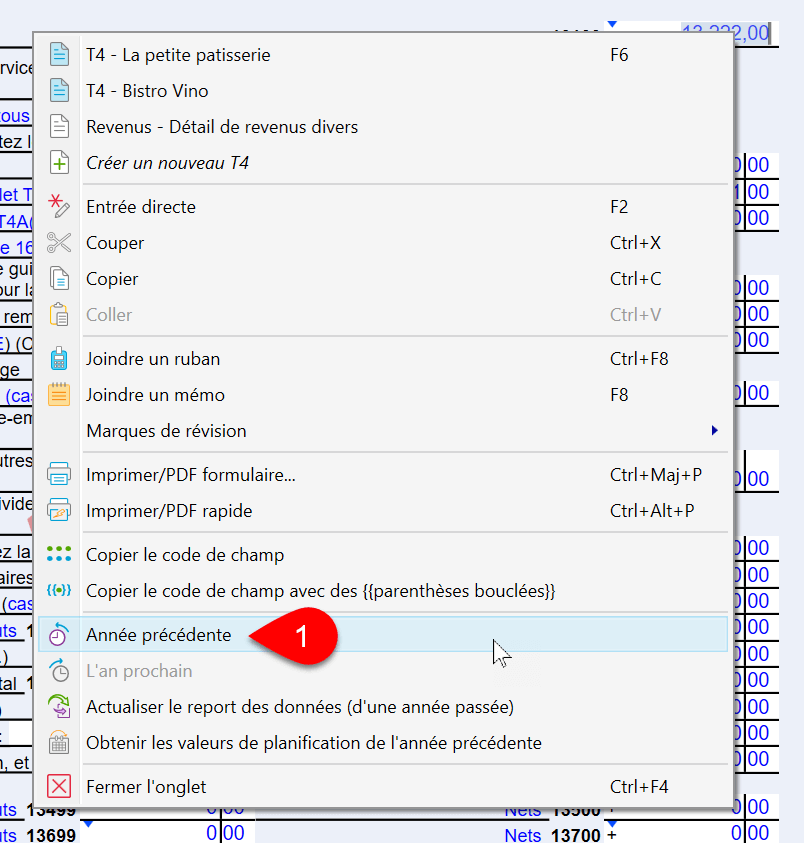Choose Couper from the context menu
The height and width of the screenshot is (843, 804).
click(x=382, y=243)
